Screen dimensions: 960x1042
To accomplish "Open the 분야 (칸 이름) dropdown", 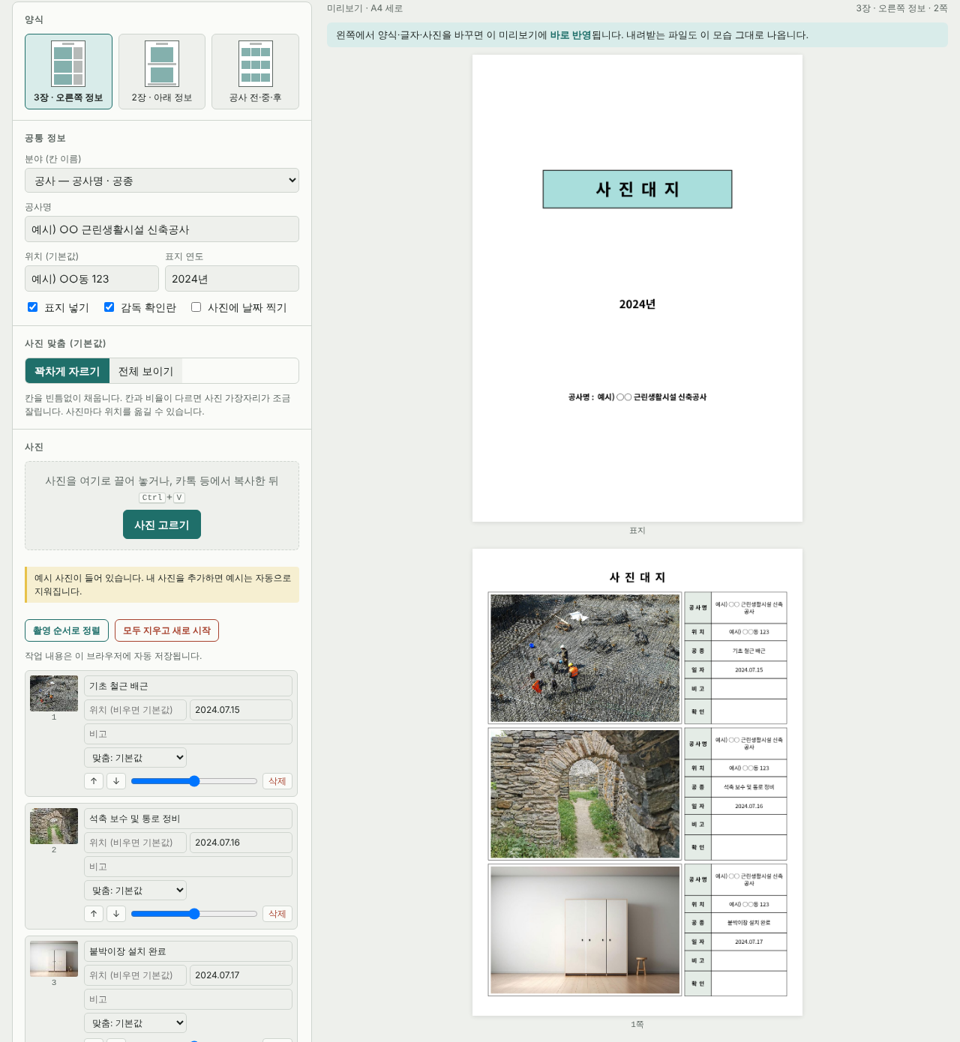I will 161,181.
